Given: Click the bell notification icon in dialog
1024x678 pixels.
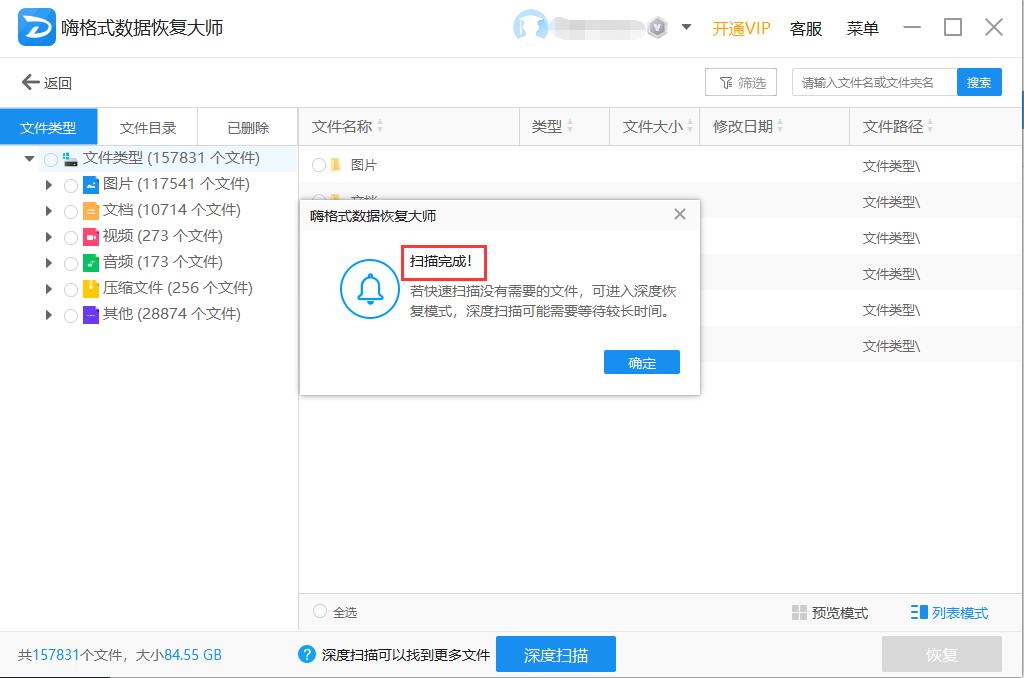Looking at the screenshot, I should click(370, 289).
